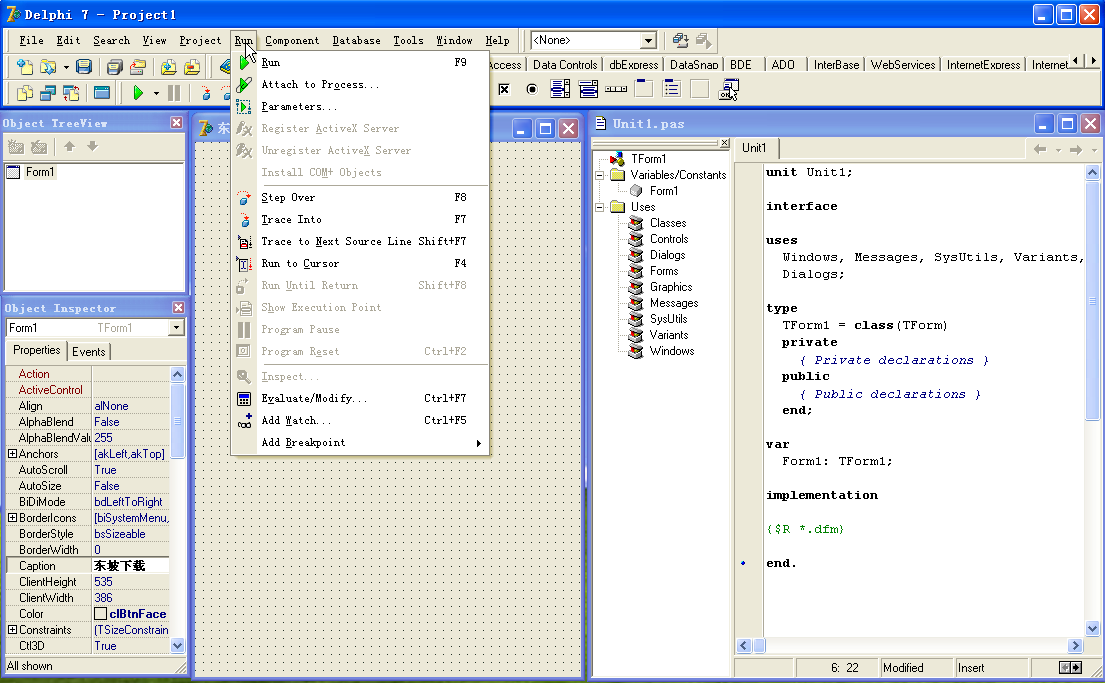Click the Toggle Form/Unit toolbar icon
The image size is (1105, 683).
pyautogui.click(x=71, y=92)
